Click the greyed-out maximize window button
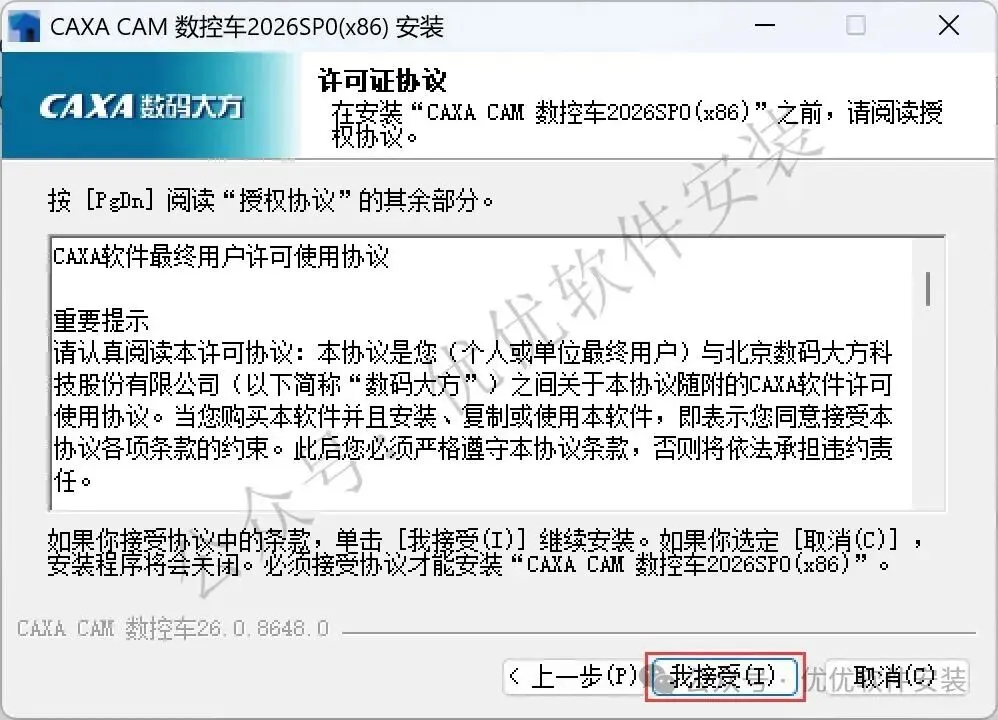 point(855,26)
